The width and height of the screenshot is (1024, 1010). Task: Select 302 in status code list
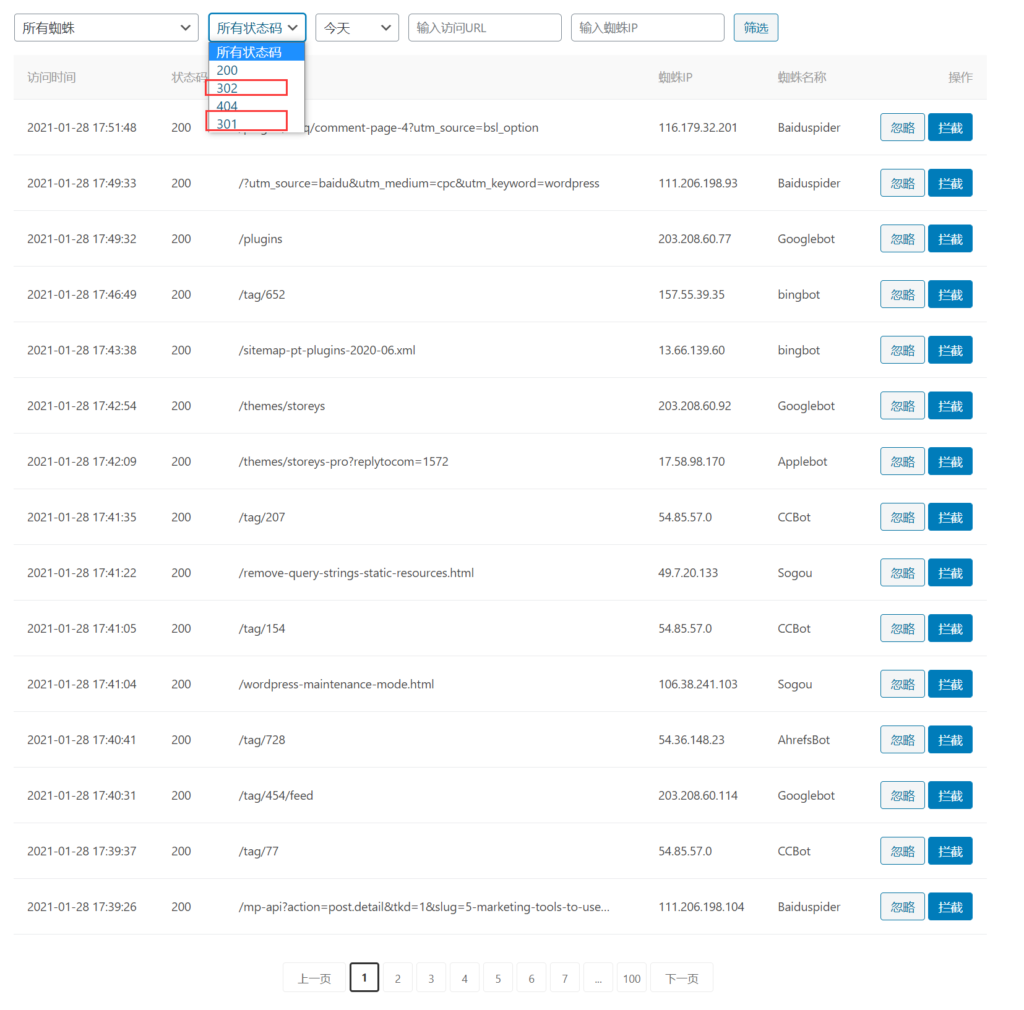pyautogui.click(x=246, y=88)
